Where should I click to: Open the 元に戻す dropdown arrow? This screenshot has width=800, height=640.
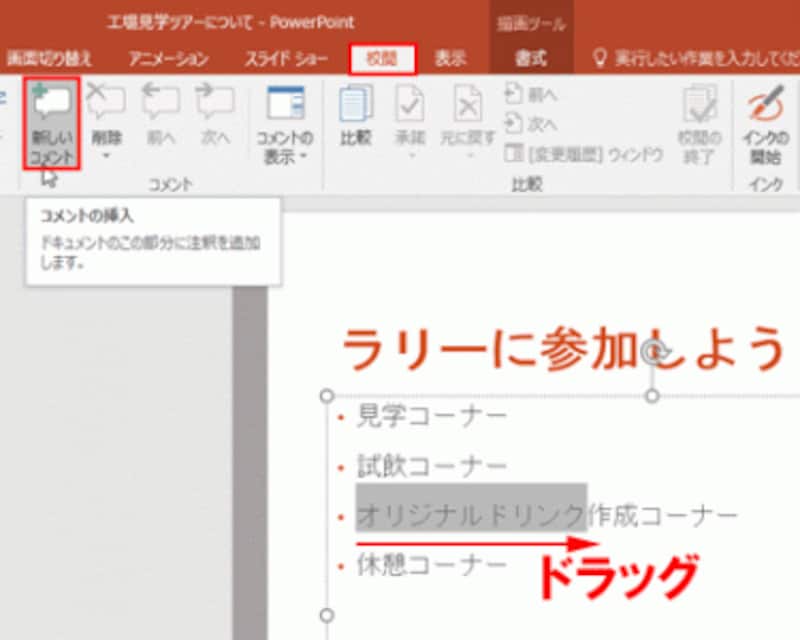coord(469,156)
